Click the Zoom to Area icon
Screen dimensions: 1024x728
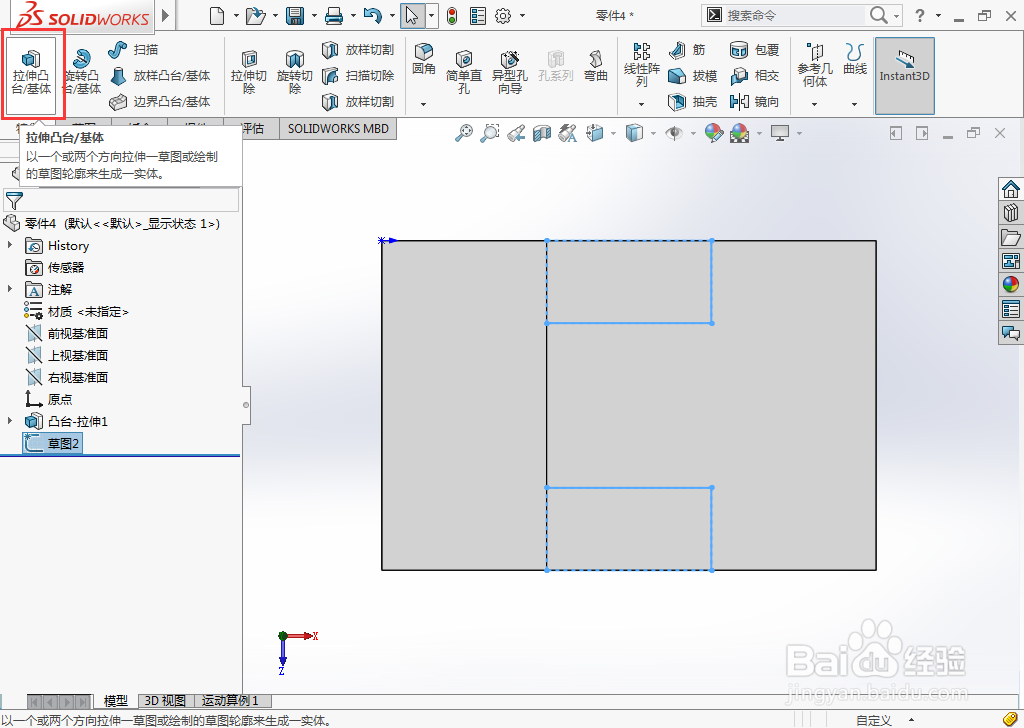[489, 133]
